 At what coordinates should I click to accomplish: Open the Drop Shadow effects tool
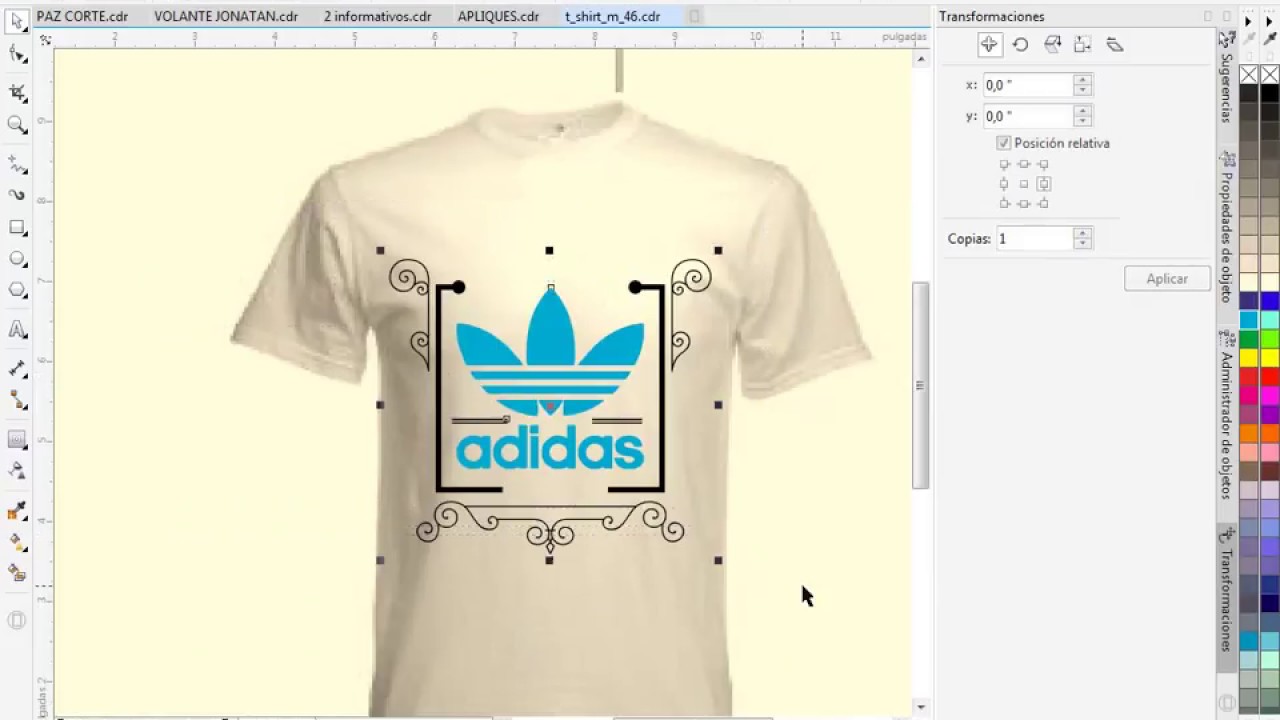[x=17, y=439]
